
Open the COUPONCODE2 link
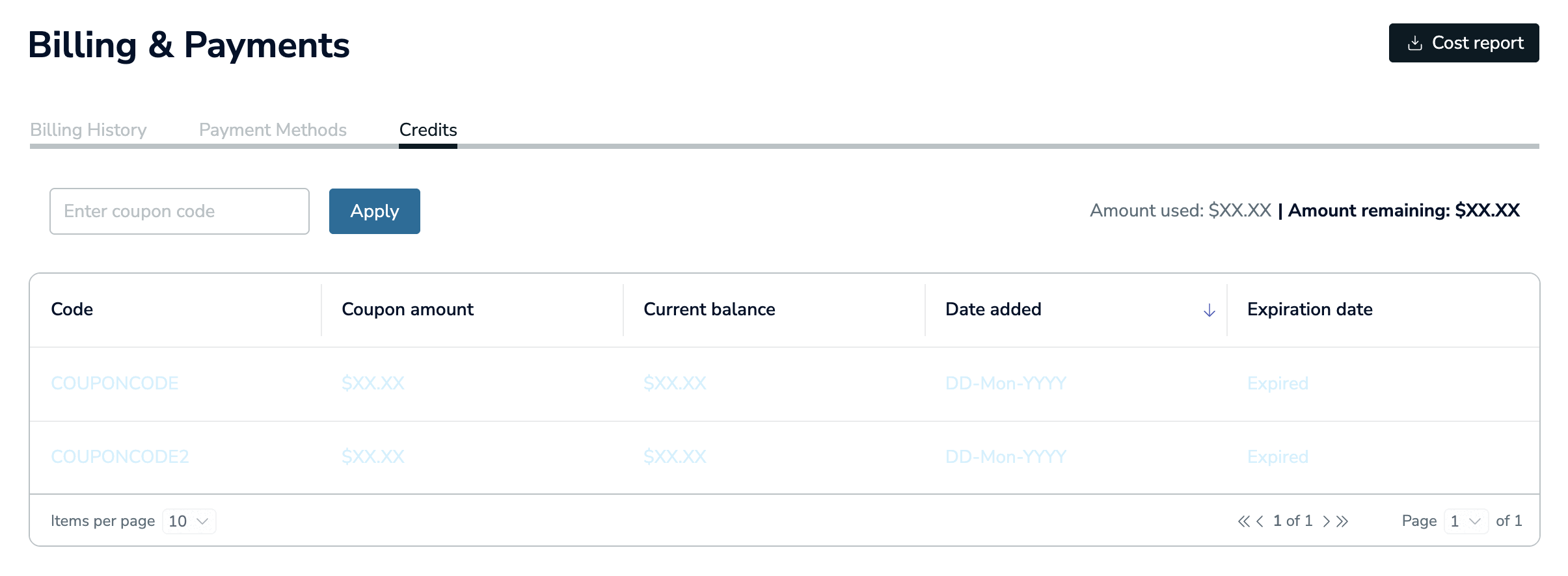click(120, 457)
